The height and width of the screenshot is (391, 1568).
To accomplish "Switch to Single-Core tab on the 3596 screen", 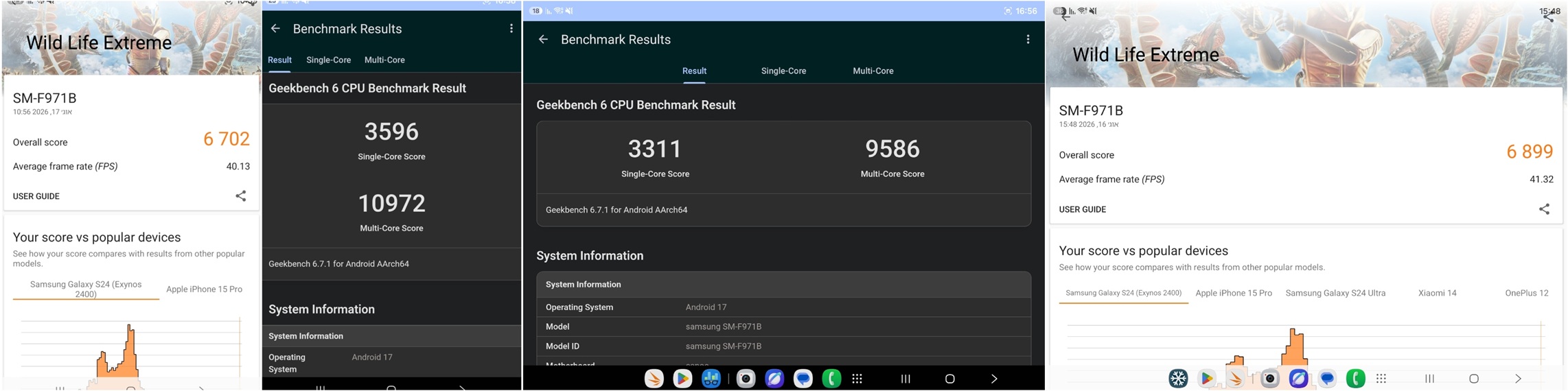I will (328, 60).
